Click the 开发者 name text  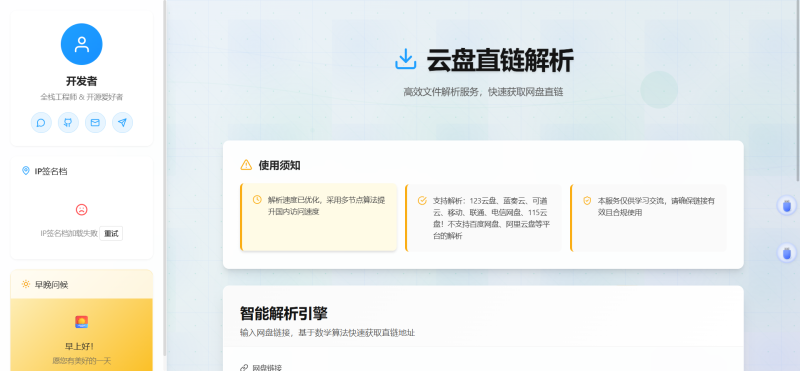[82, 81]
